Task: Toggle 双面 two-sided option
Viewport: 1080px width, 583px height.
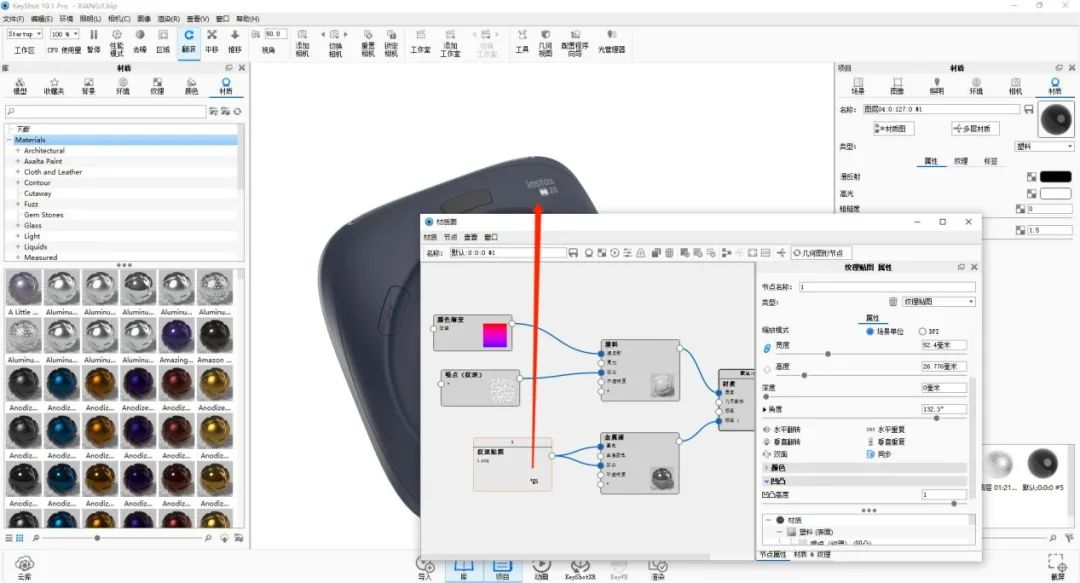Action: 775,454
